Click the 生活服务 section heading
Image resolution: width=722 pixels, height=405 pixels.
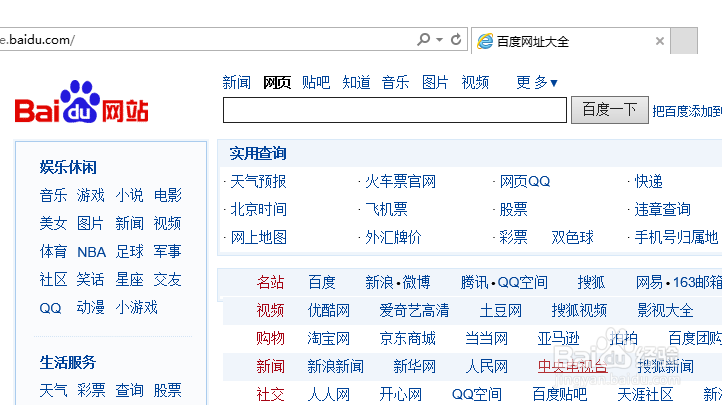coord(68,363)
